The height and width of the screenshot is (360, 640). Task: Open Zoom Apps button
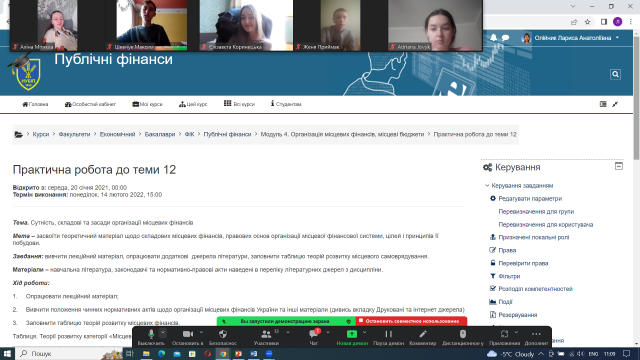pos(504,337)
